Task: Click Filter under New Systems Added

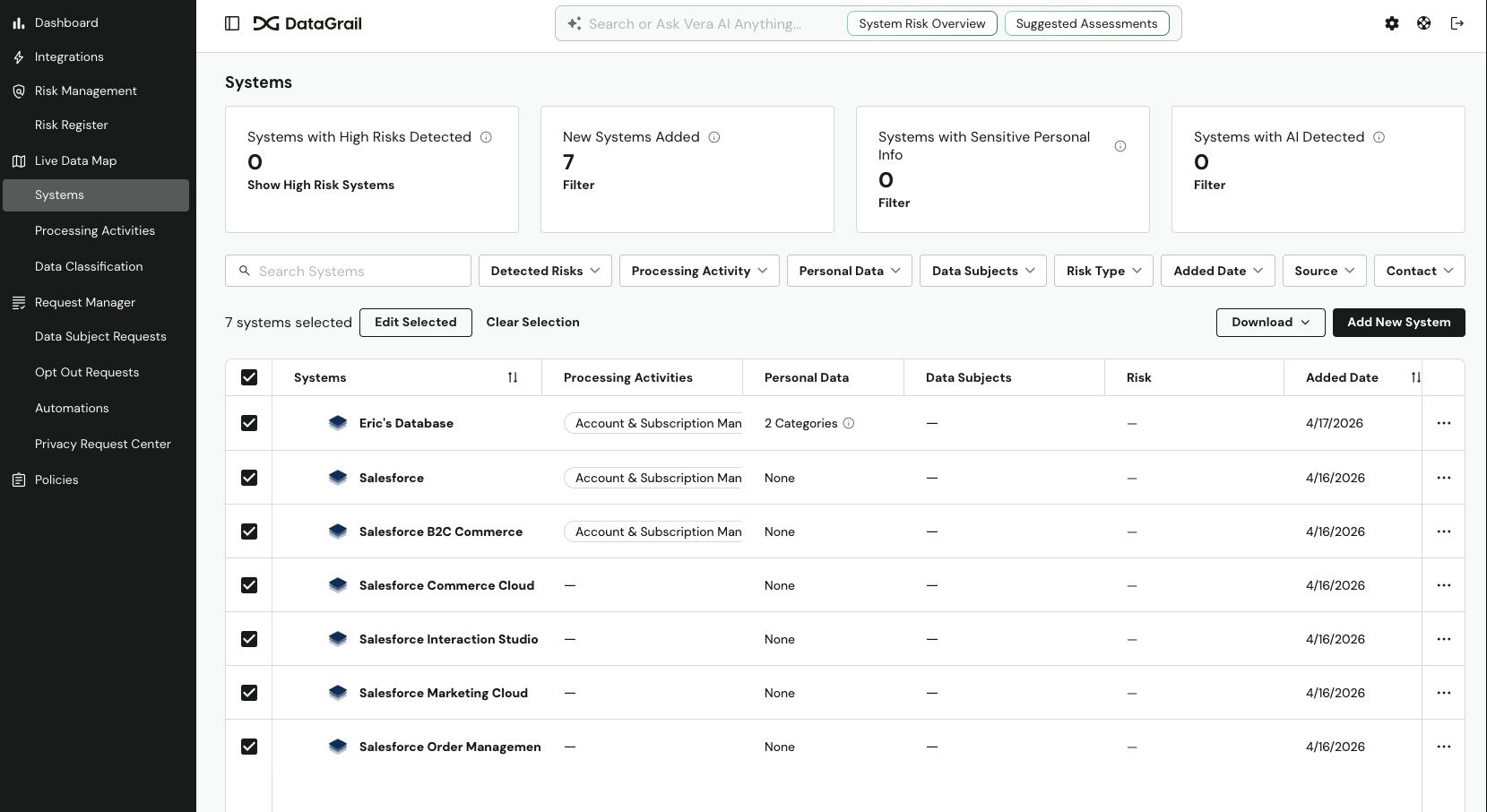Action: point(579,186)
